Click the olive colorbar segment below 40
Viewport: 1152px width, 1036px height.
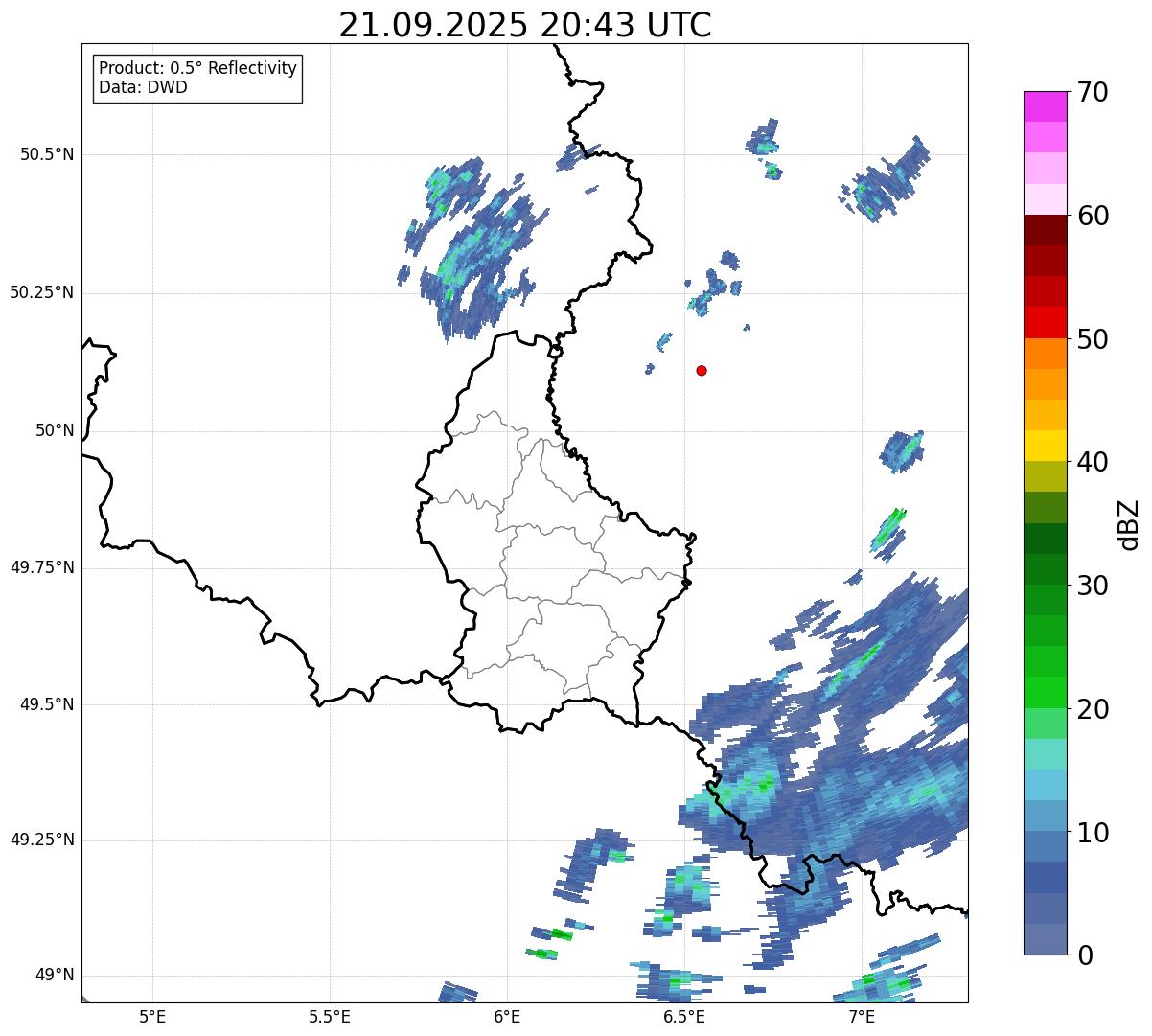(x=1046, y=477)
